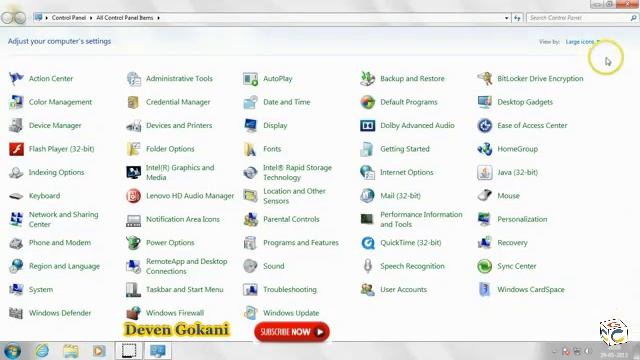This screenshot has height=360, width=640.
Task: Click the red Subscribe Now button
Action: coord(292,332)
